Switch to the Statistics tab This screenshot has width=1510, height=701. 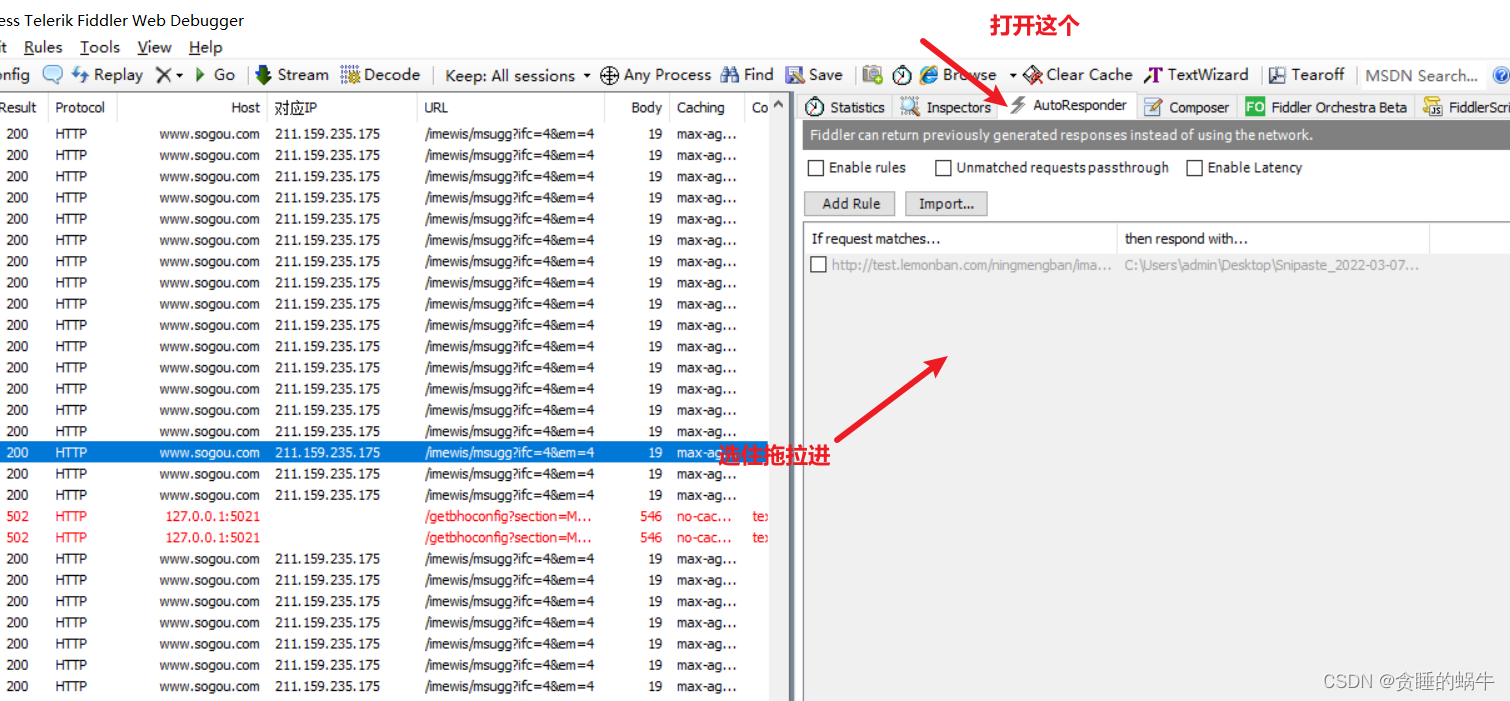pos(845,107)
